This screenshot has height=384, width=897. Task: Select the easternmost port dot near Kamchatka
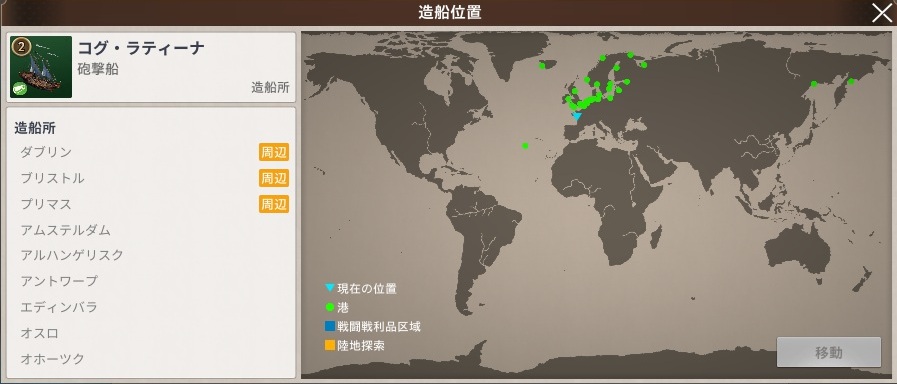[851, 82]
